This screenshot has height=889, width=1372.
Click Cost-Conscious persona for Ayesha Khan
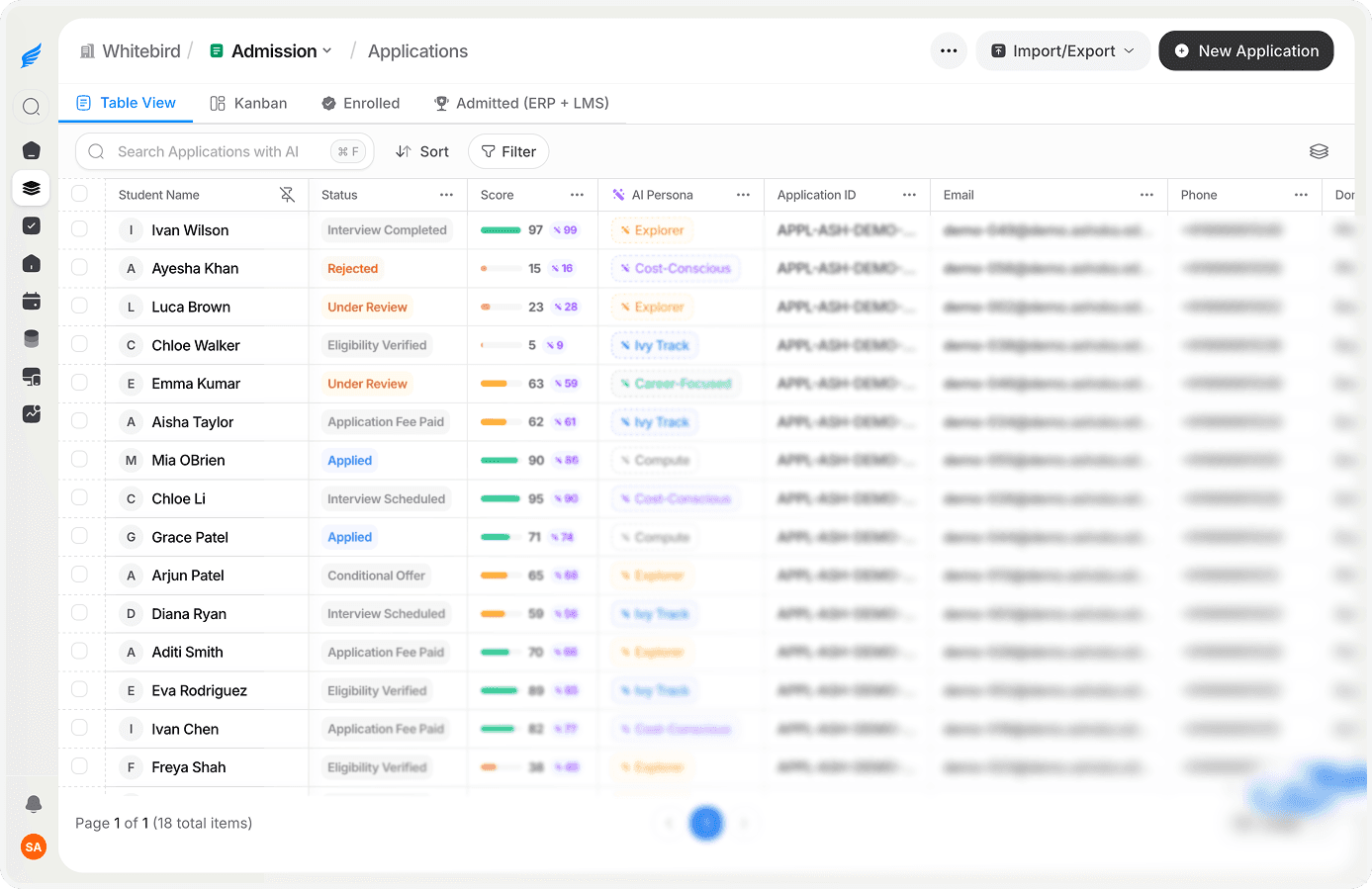tap(676, 268)
